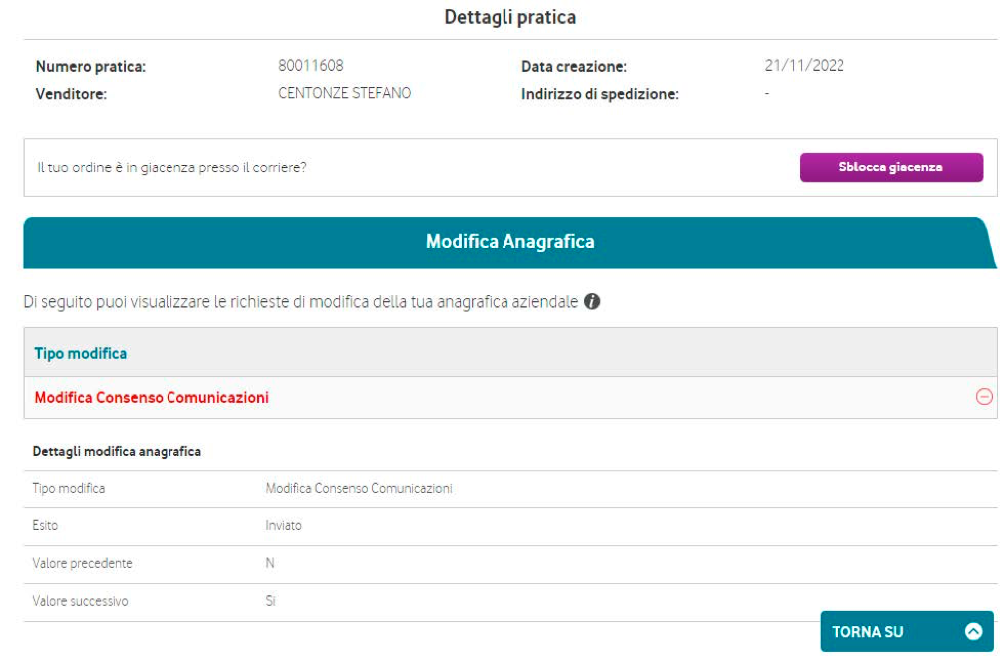Click the Valore successivo value Si
This screenshot has width=1004, height=661.
[271, 602]
